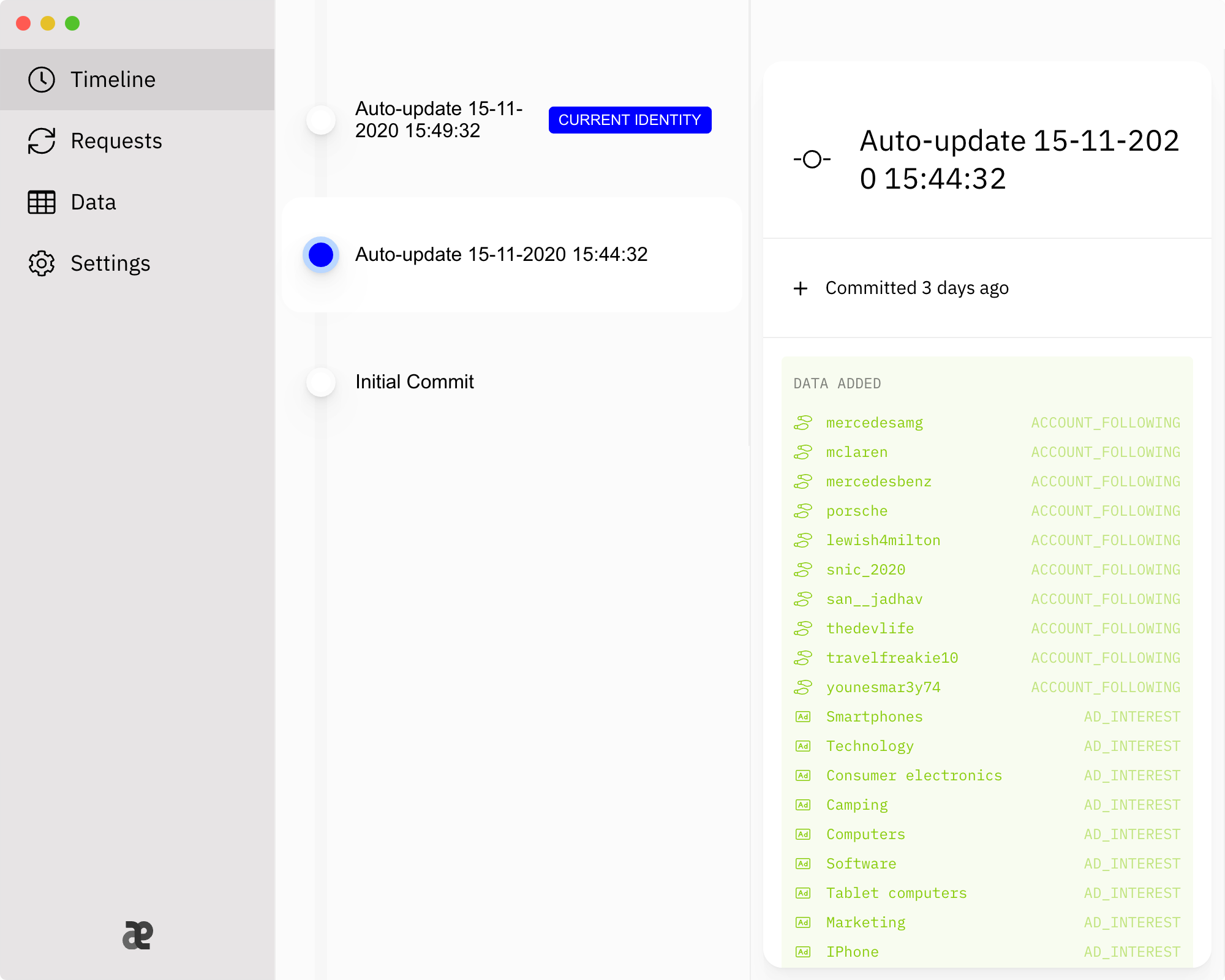Select the Initial Commit timeline dot
This screenshot has width=1225, height=980.
[x=321, y=382]
